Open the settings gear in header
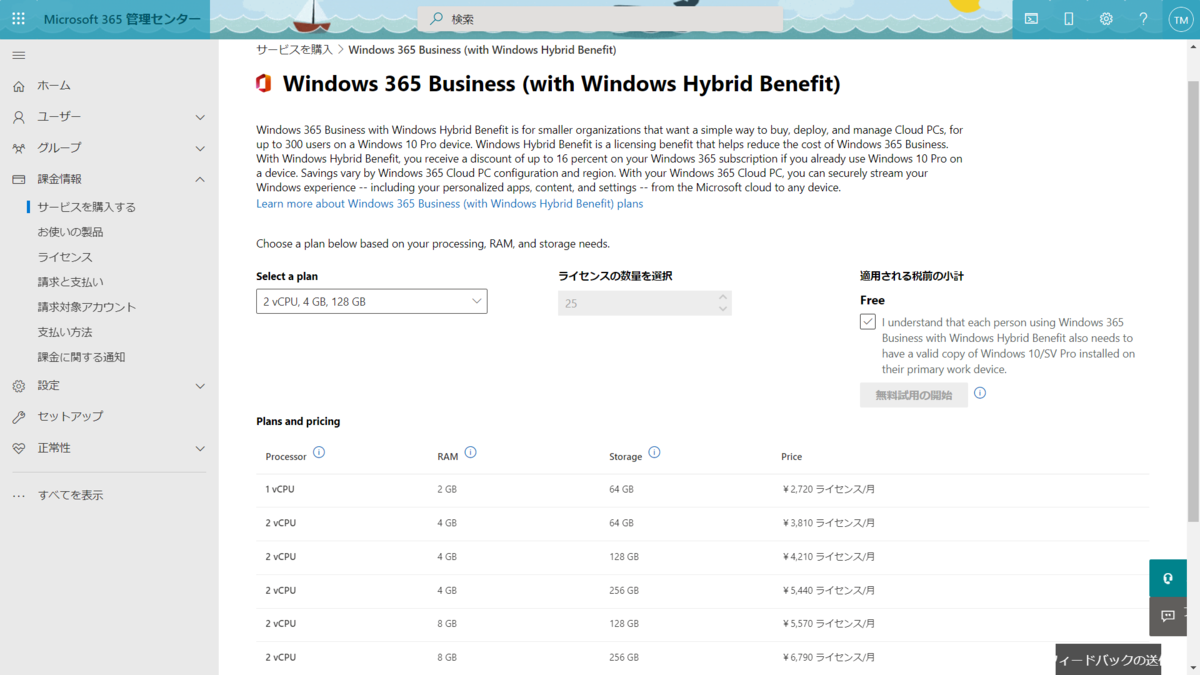The width and height of the screenshot is (1200, 675). click(1106, 19)
